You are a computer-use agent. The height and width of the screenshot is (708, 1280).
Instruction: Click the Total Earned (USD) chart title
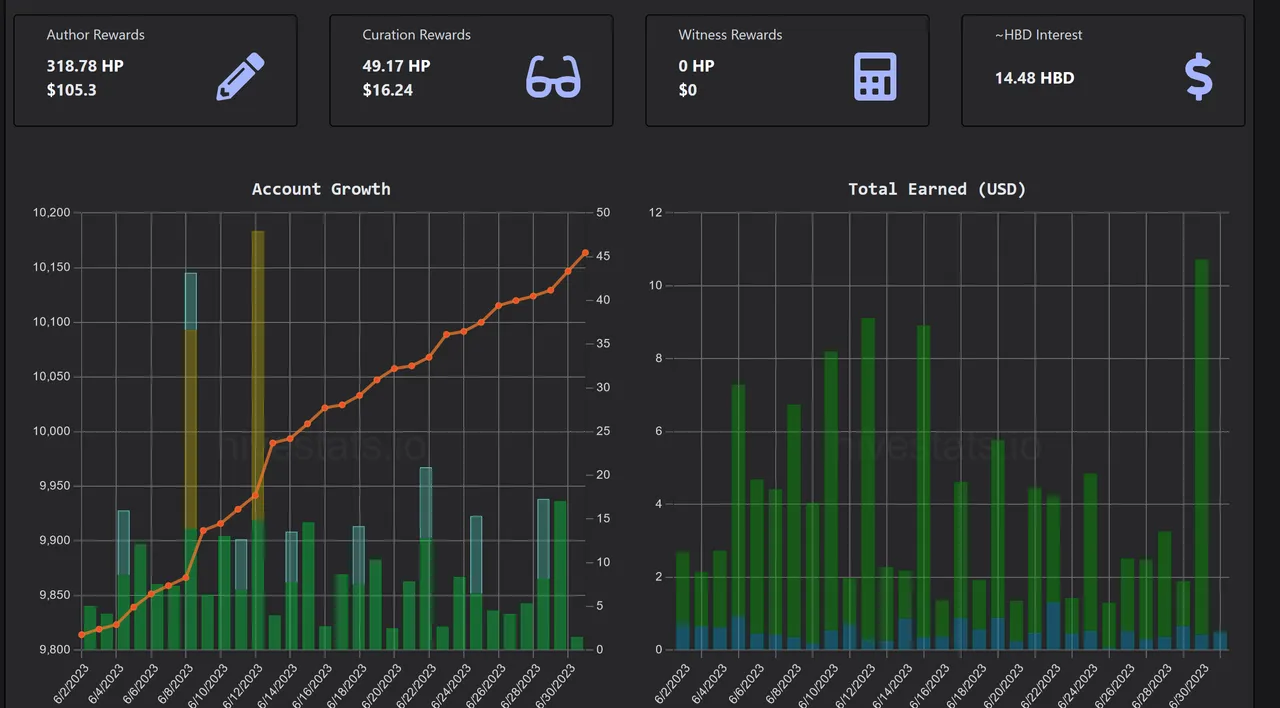(937, 189)
